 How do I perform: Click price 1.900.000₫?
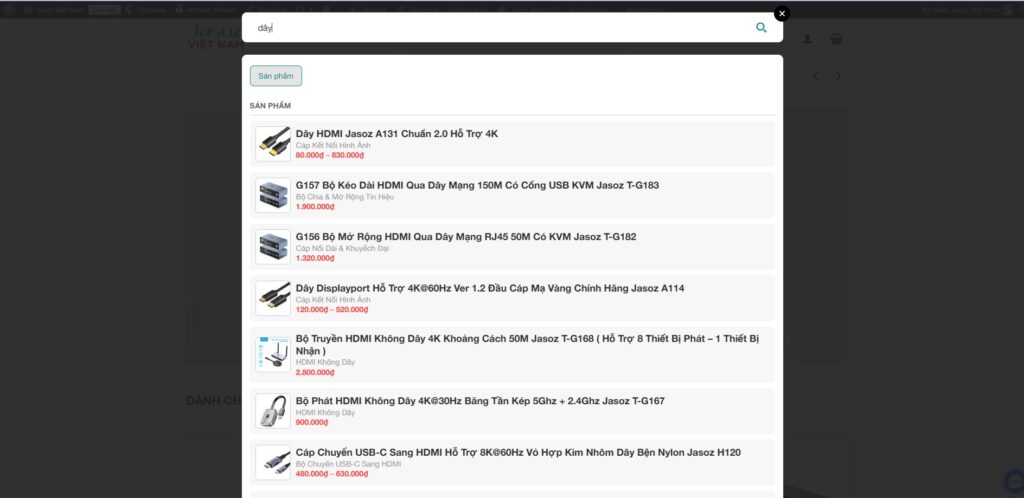315,207
